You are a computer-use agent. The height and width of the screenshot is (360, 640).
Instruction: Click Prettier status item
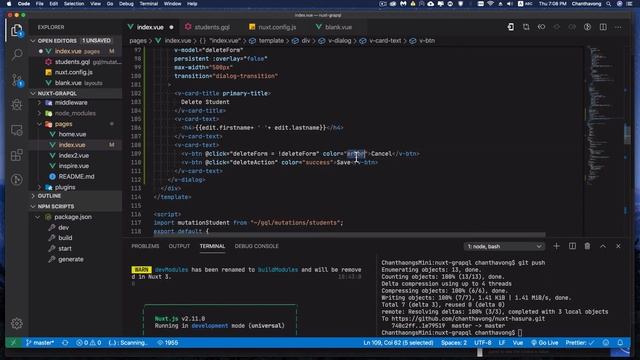(580, 343)
